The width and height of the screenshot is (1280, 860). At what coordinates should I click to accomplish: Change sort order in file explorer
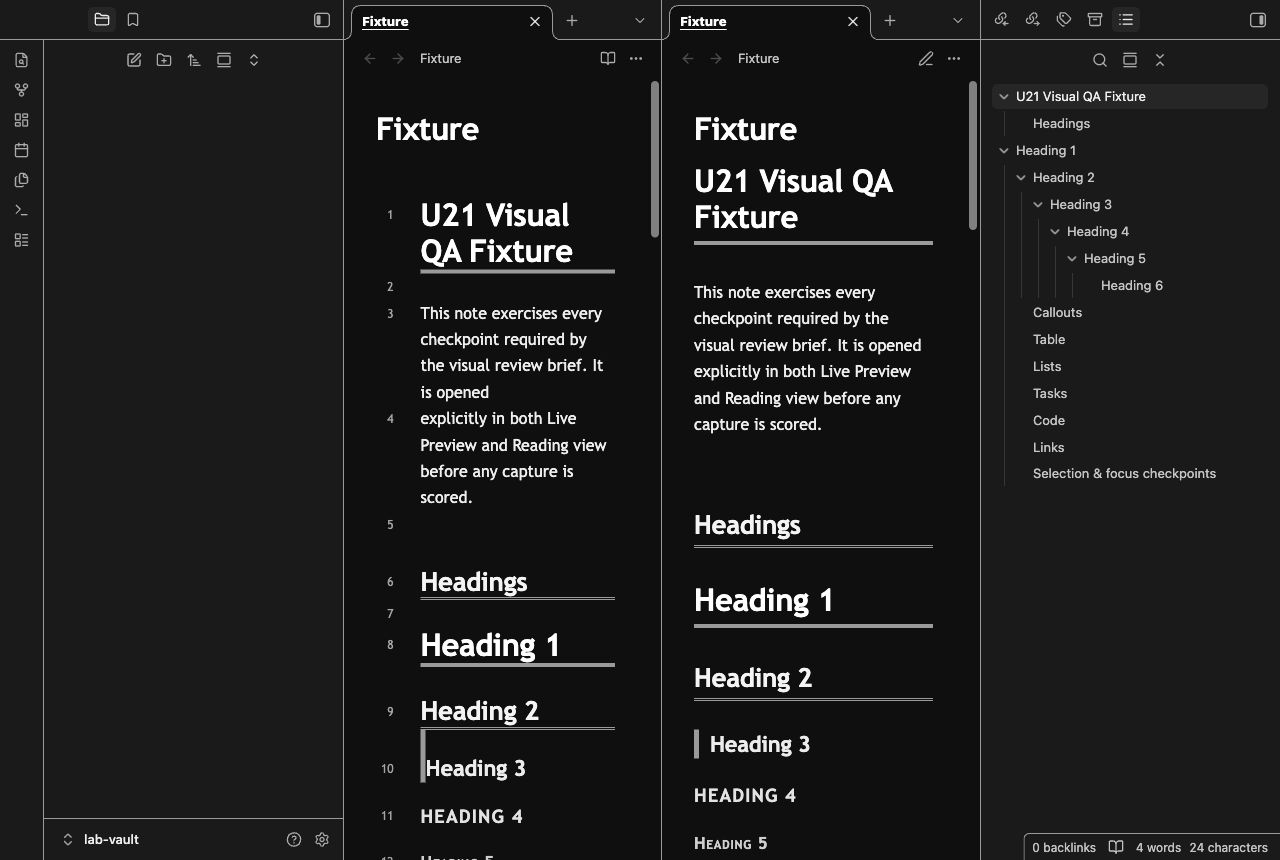(x=194, y=60)
